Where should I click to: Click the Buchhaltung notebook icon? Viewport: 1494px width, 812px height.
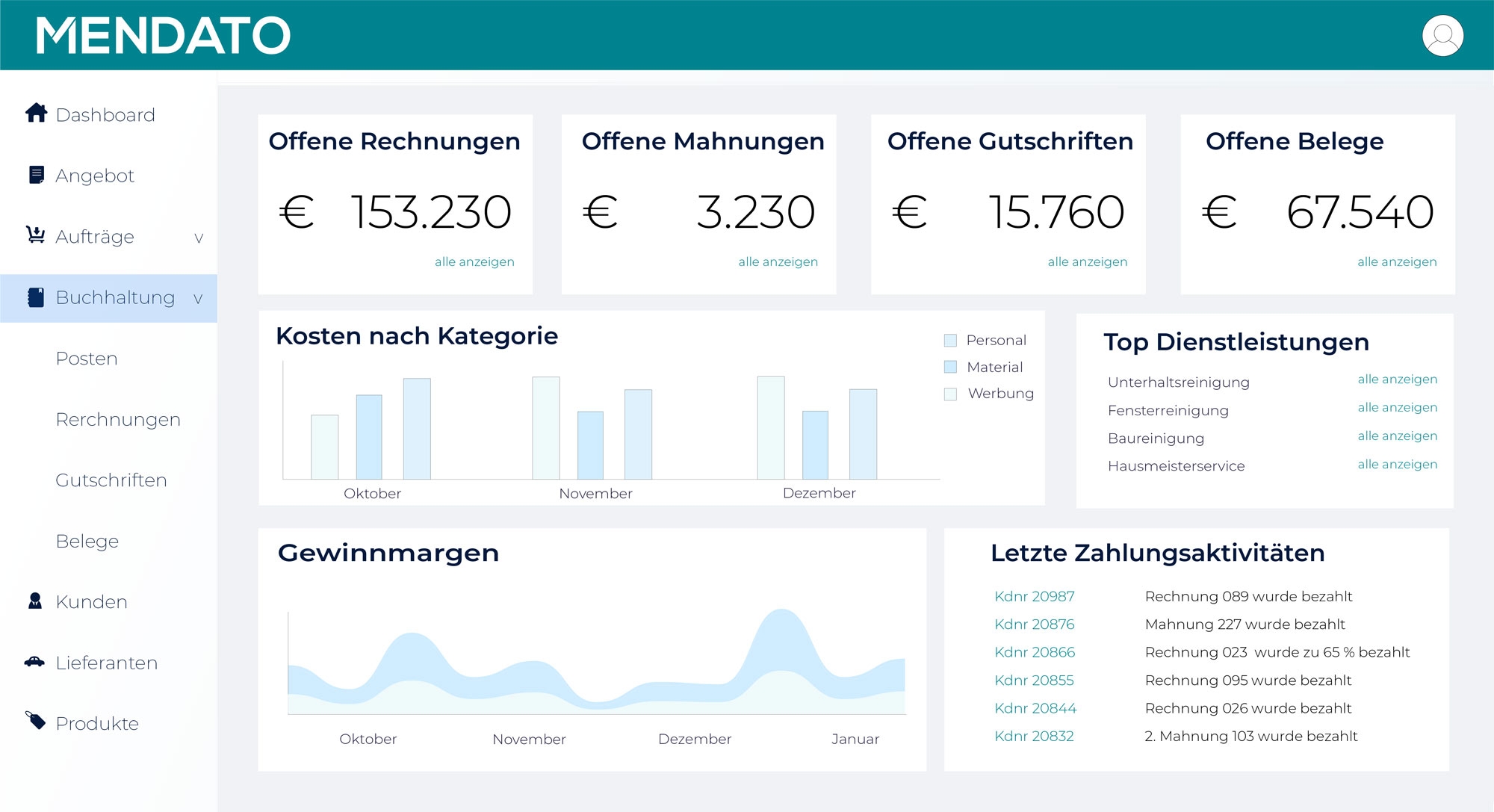pos(36,297)
